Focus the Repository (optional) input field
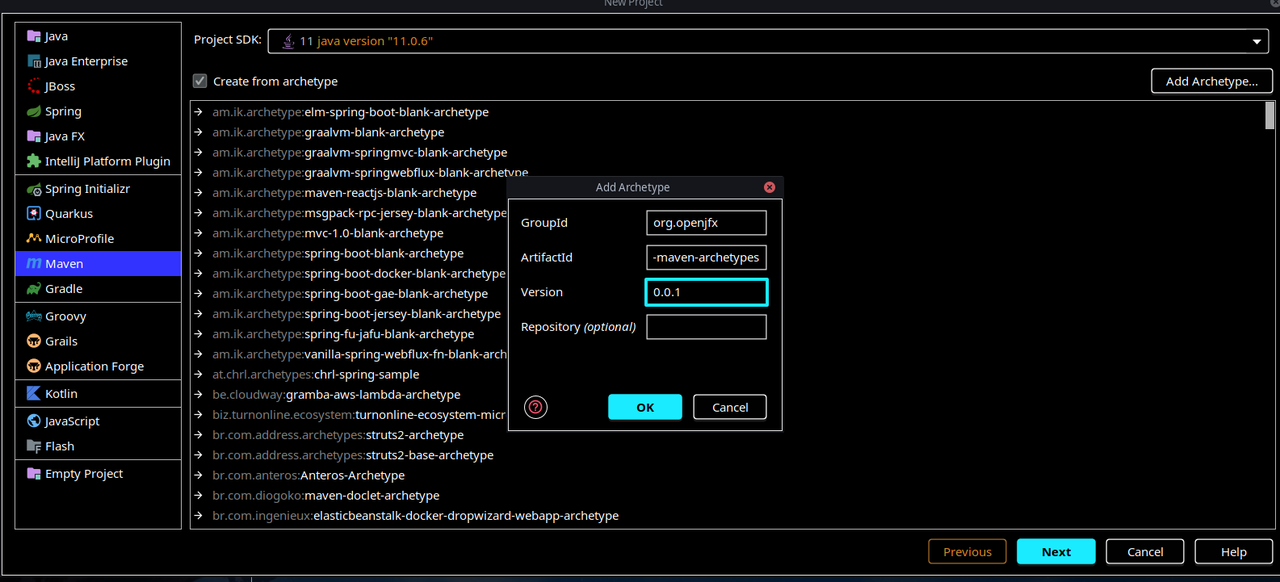 click(x=706, y=327)
